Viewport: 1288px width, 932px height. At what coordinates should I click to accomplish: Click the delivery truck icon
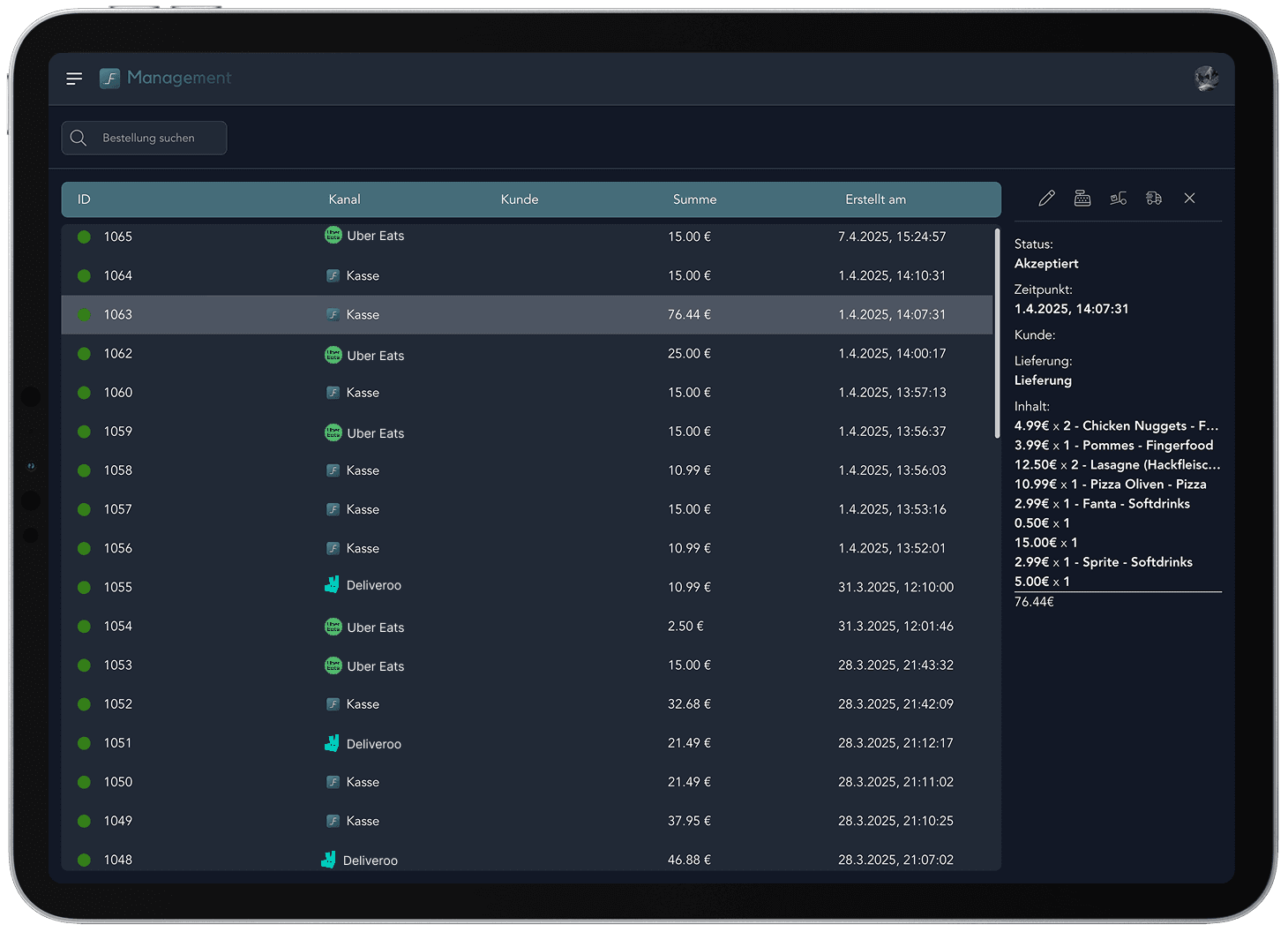click(1154, 198)
